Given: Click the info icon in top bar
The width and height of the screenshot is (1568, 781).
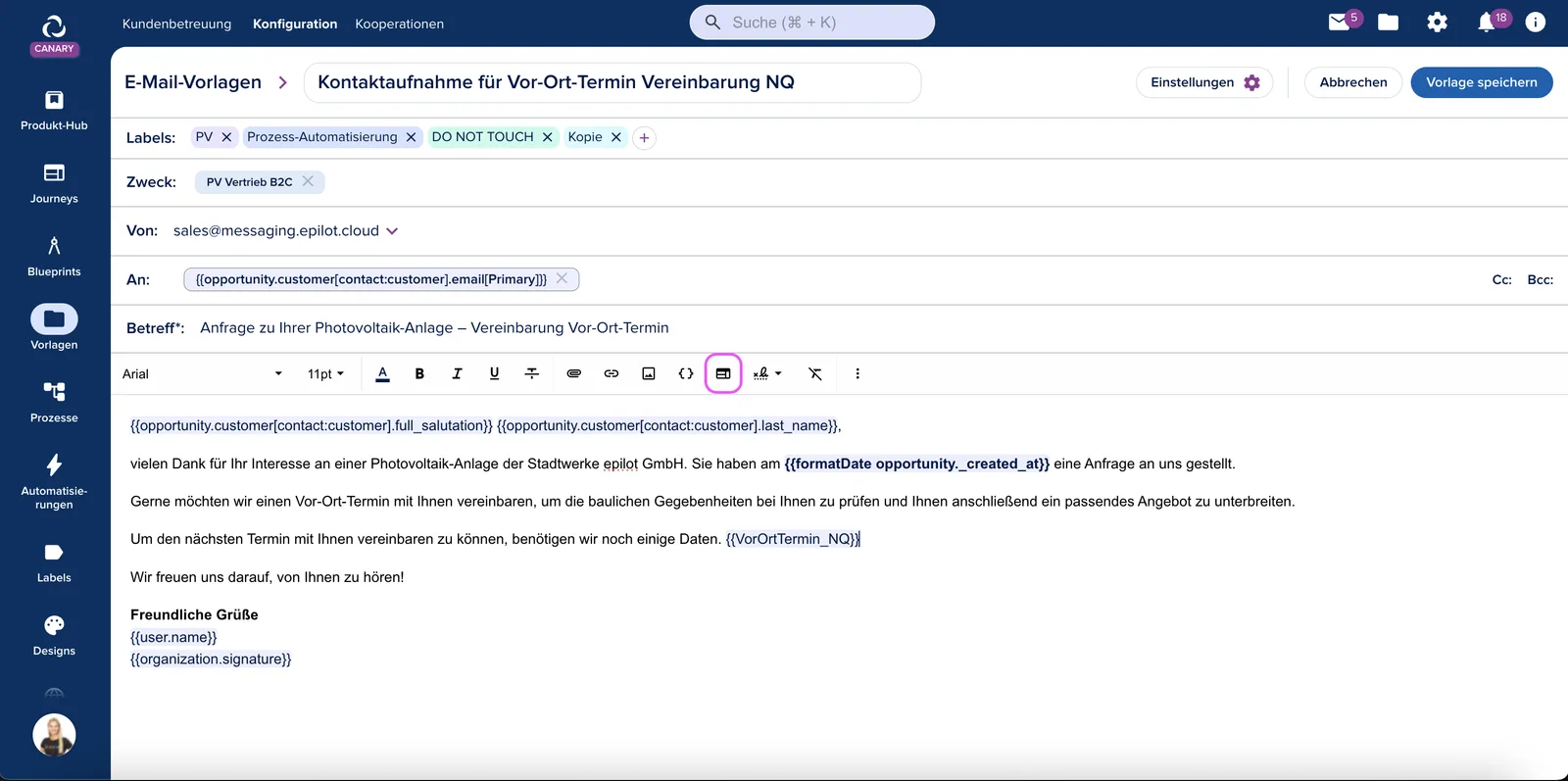Looking at the screenshot, I should (1536, 22).
